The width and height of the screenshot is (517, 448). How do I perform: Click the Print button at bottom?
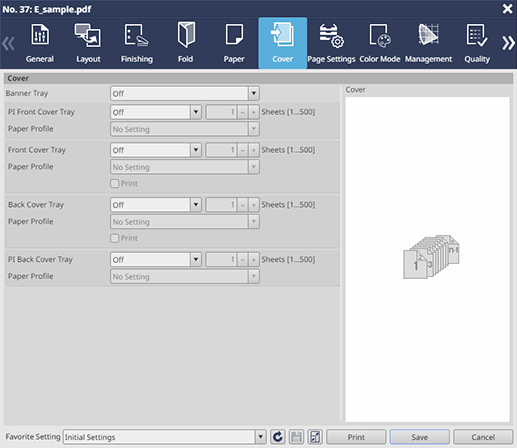356,437
